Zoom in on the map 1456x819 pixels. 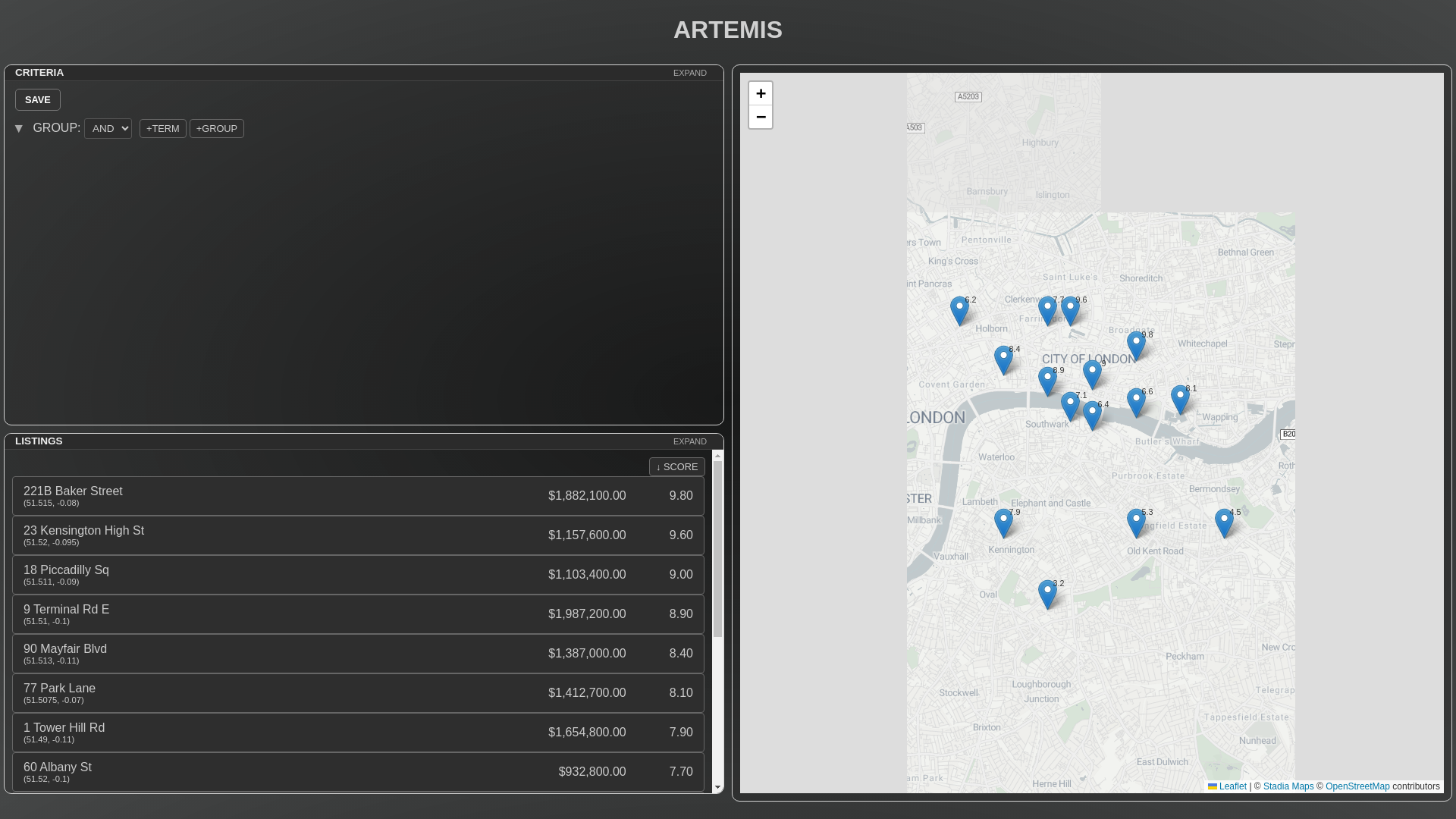(761, 93)
